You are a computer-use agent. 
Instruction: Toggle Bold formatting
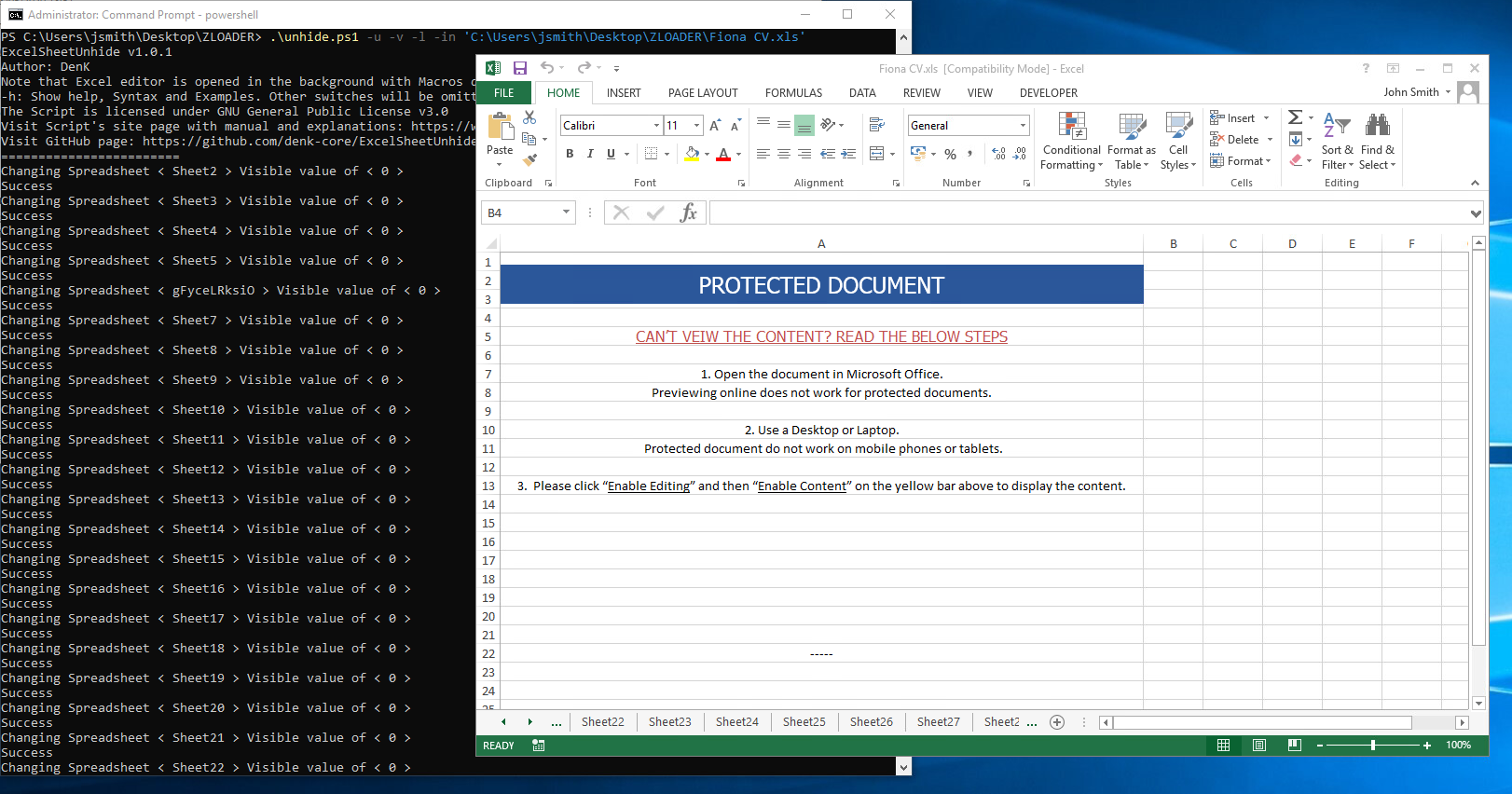(570, 154)
